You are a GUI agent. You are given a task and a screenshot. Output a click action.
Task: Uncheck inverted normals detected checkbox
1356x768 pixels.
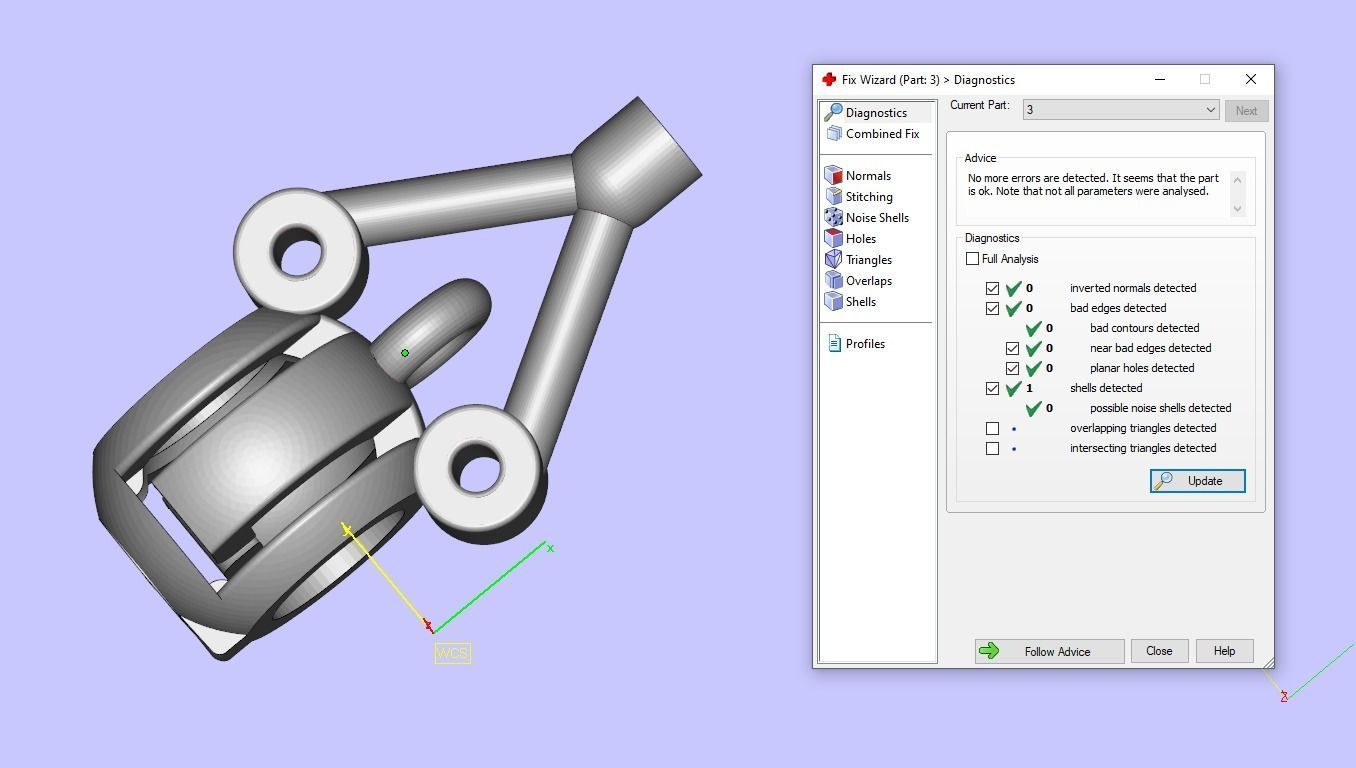[x=992, y=288]
